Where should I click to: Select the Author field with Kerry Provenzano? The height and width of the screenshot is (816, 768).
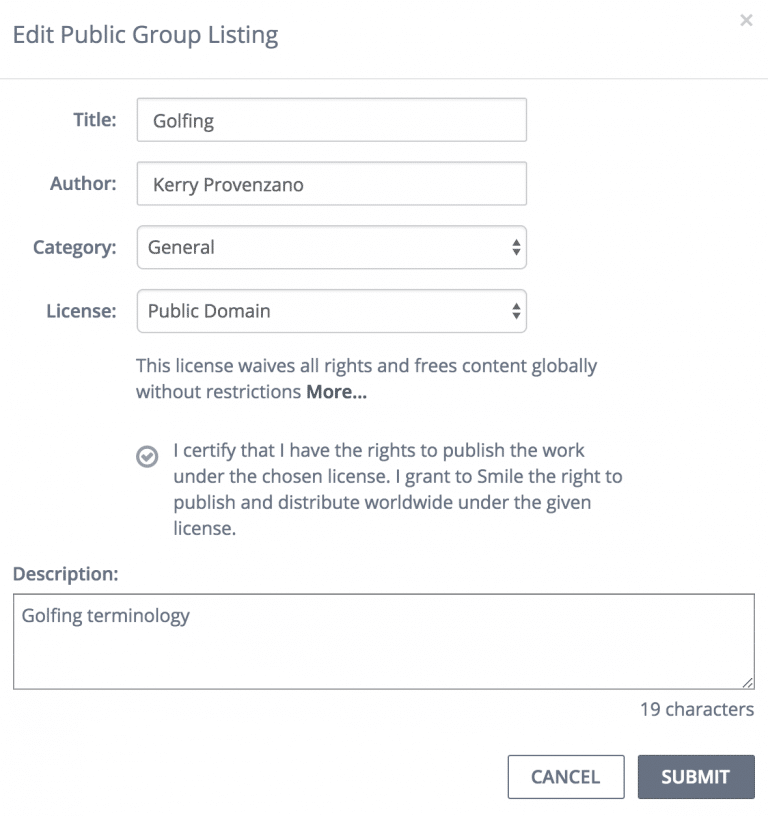point(331,183)
